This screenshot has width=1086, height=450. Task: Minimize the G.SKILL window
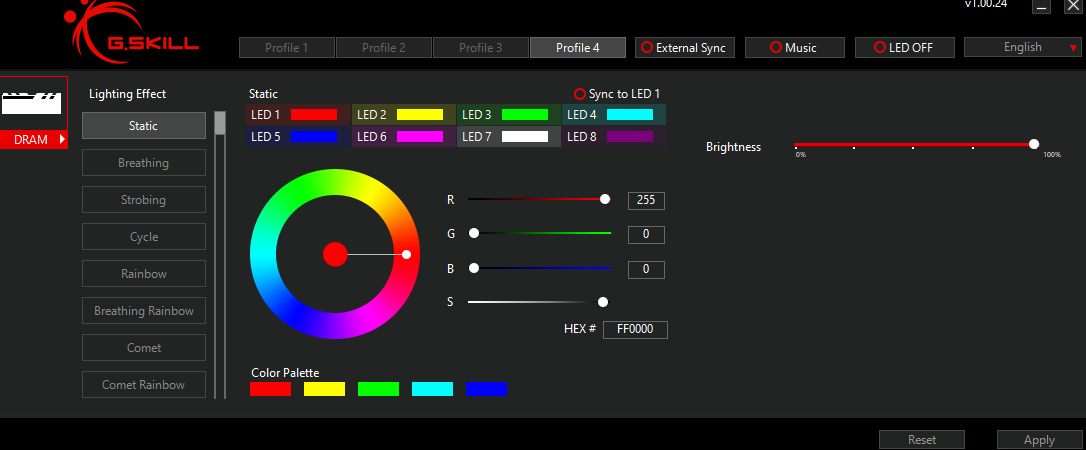(x=1041, y=6)
